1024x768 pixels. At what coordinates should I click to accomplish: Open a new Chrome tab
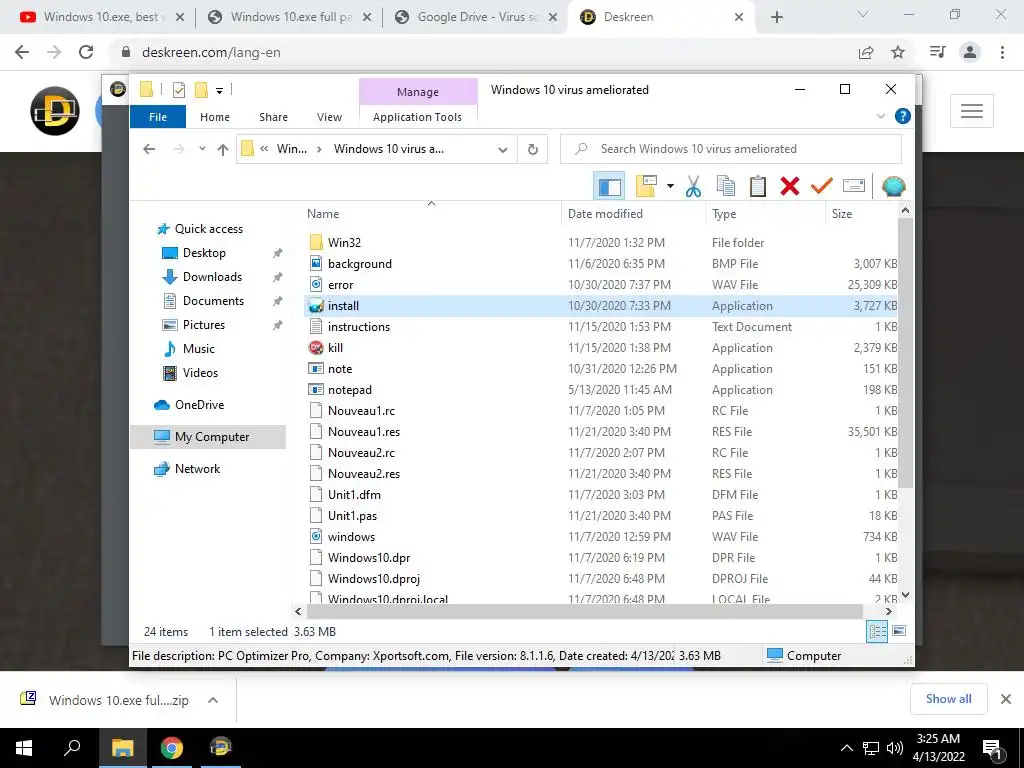(776, 17)
